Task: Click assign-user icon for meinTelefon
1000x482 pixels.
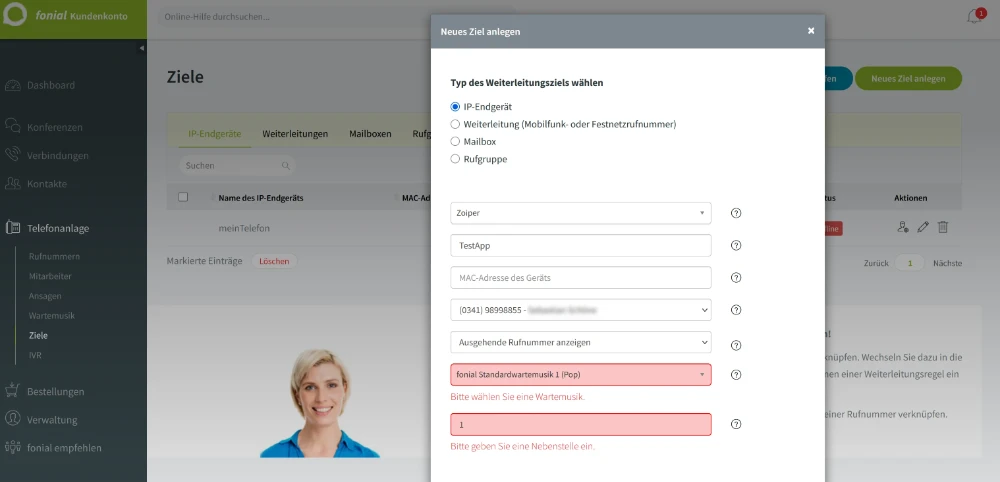Action: point(902,227)
